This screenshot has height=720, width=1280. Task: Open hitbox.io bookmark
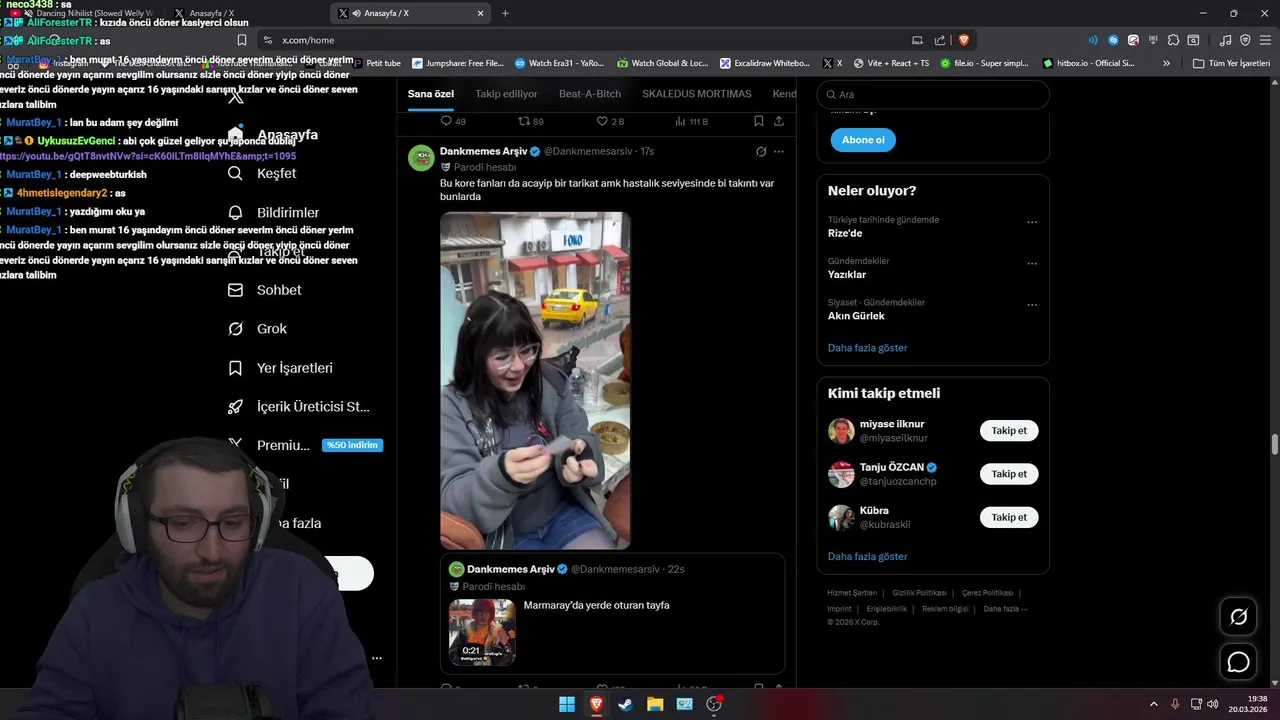coord(1088,63)
